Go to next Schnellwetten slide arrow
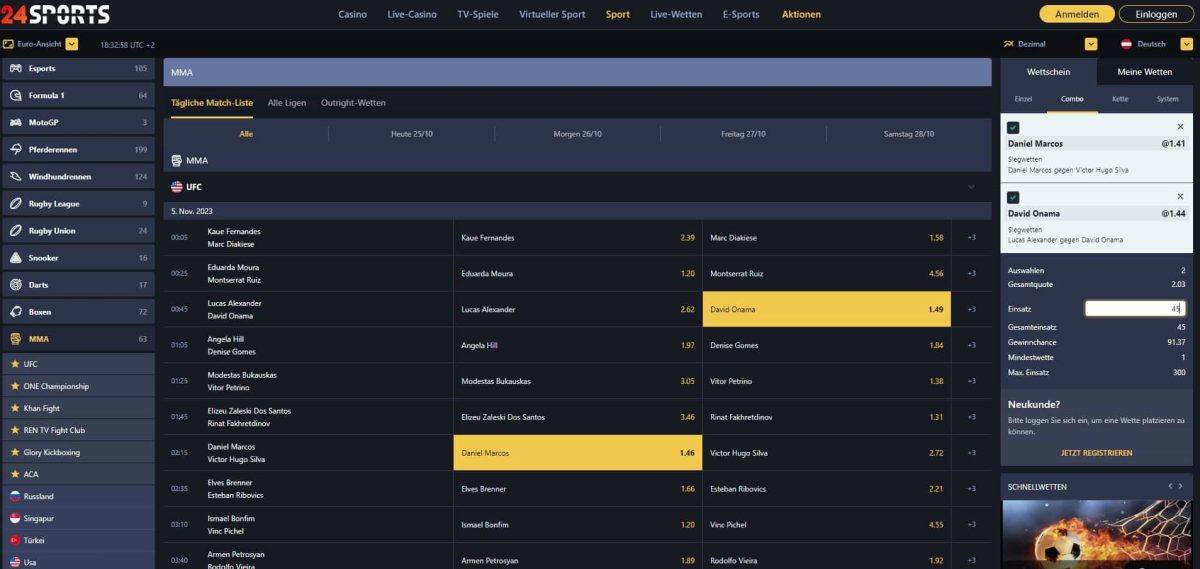Viewport: 1200px width, 569px height. click(1182, 486)
